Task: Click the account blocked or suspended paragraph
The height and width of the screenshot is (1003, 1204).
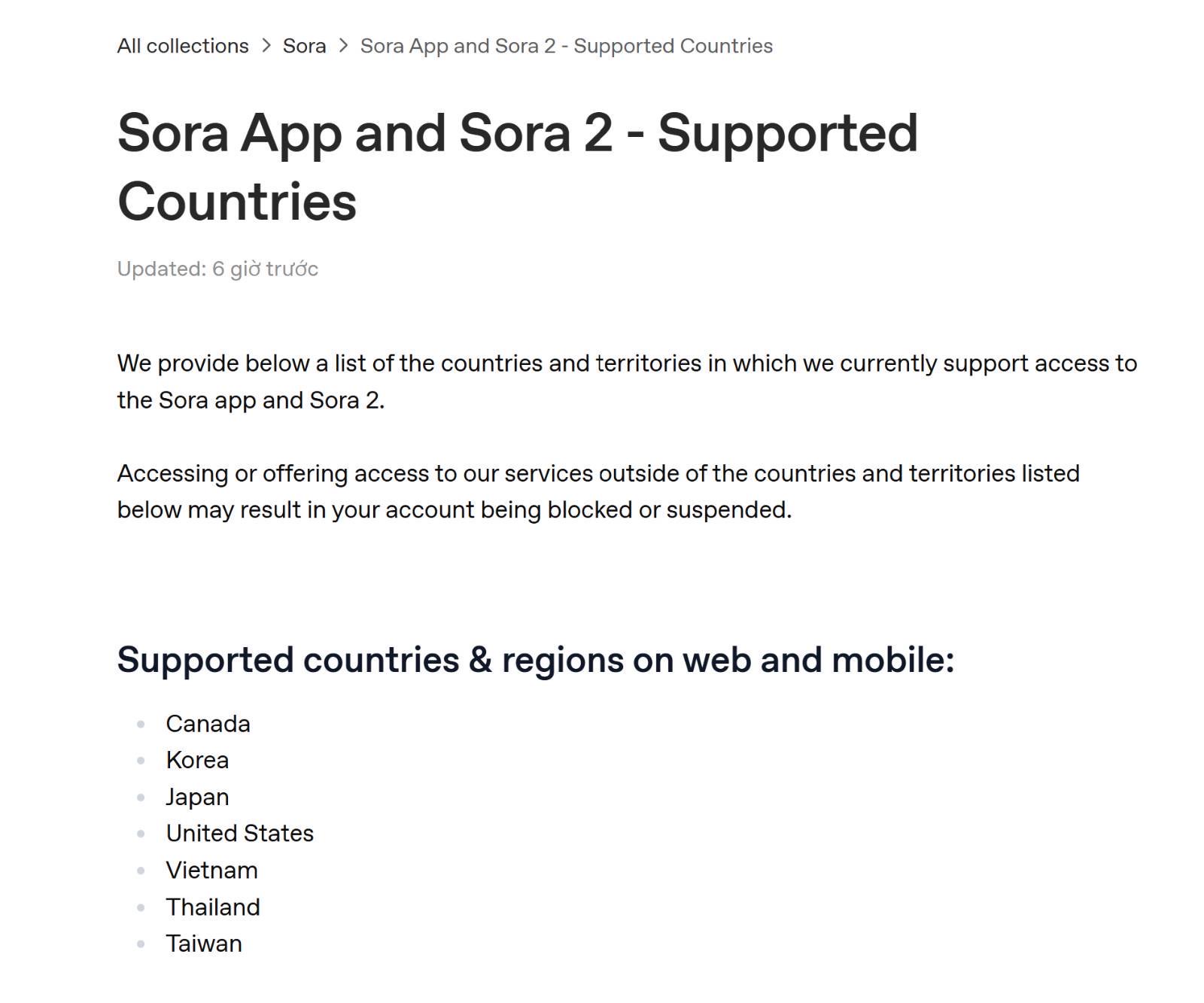Action: pos(598,491)
